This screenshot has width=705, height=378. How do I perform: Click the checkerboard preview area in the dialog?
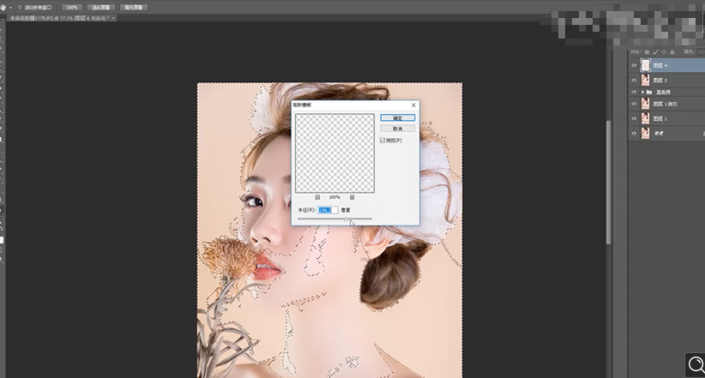335,153
